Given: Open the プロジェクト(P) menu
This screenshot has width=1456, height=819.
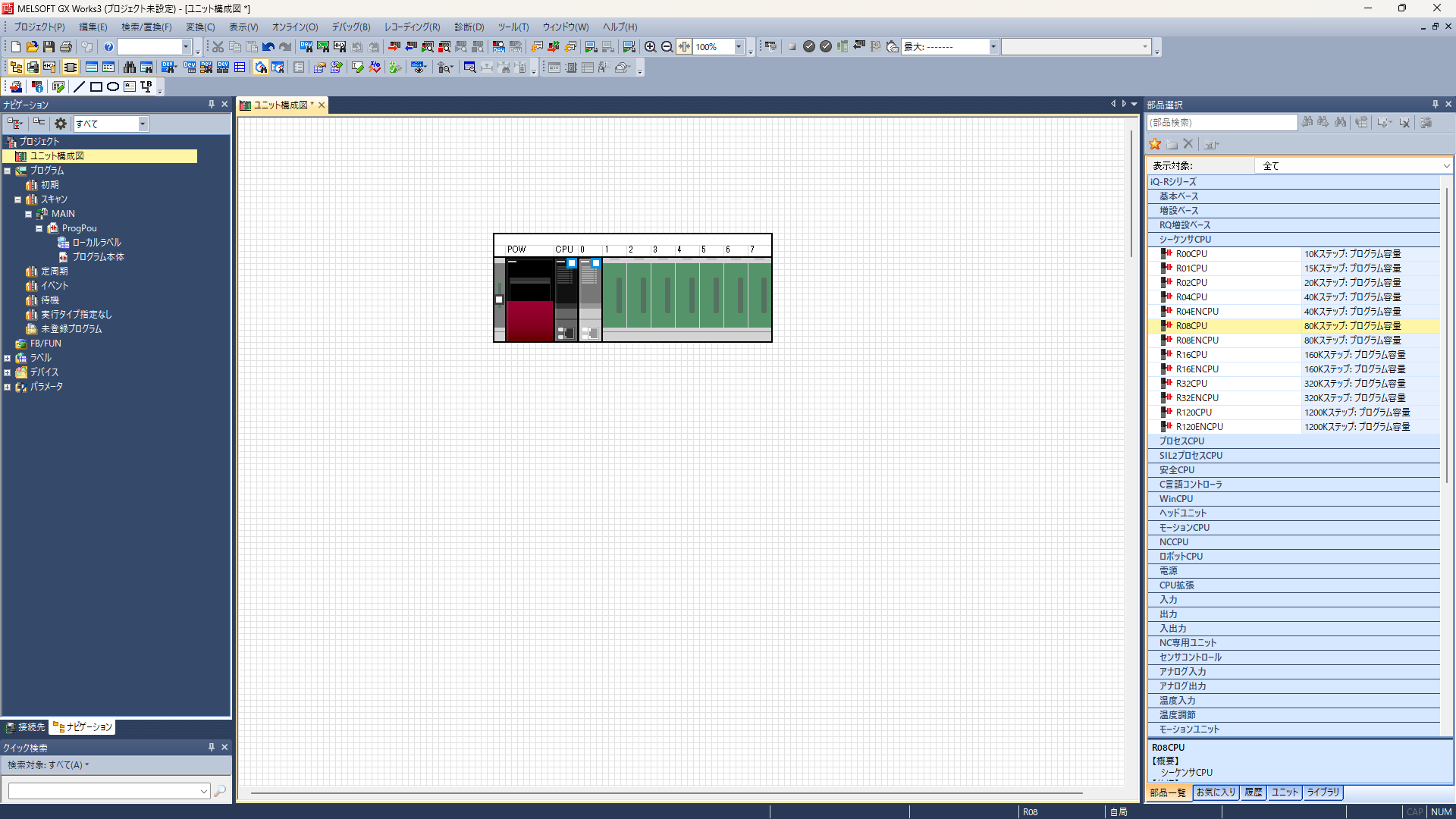Looking at the screenshot, I should pos(39,27).
